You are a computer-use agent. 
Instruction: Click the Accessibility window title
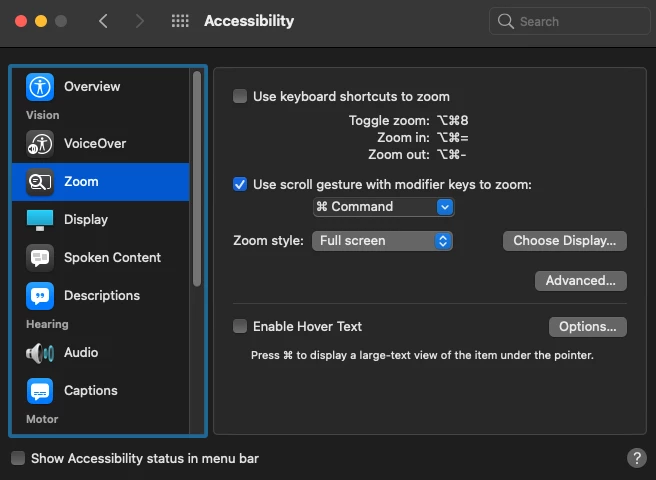[249, 21]
